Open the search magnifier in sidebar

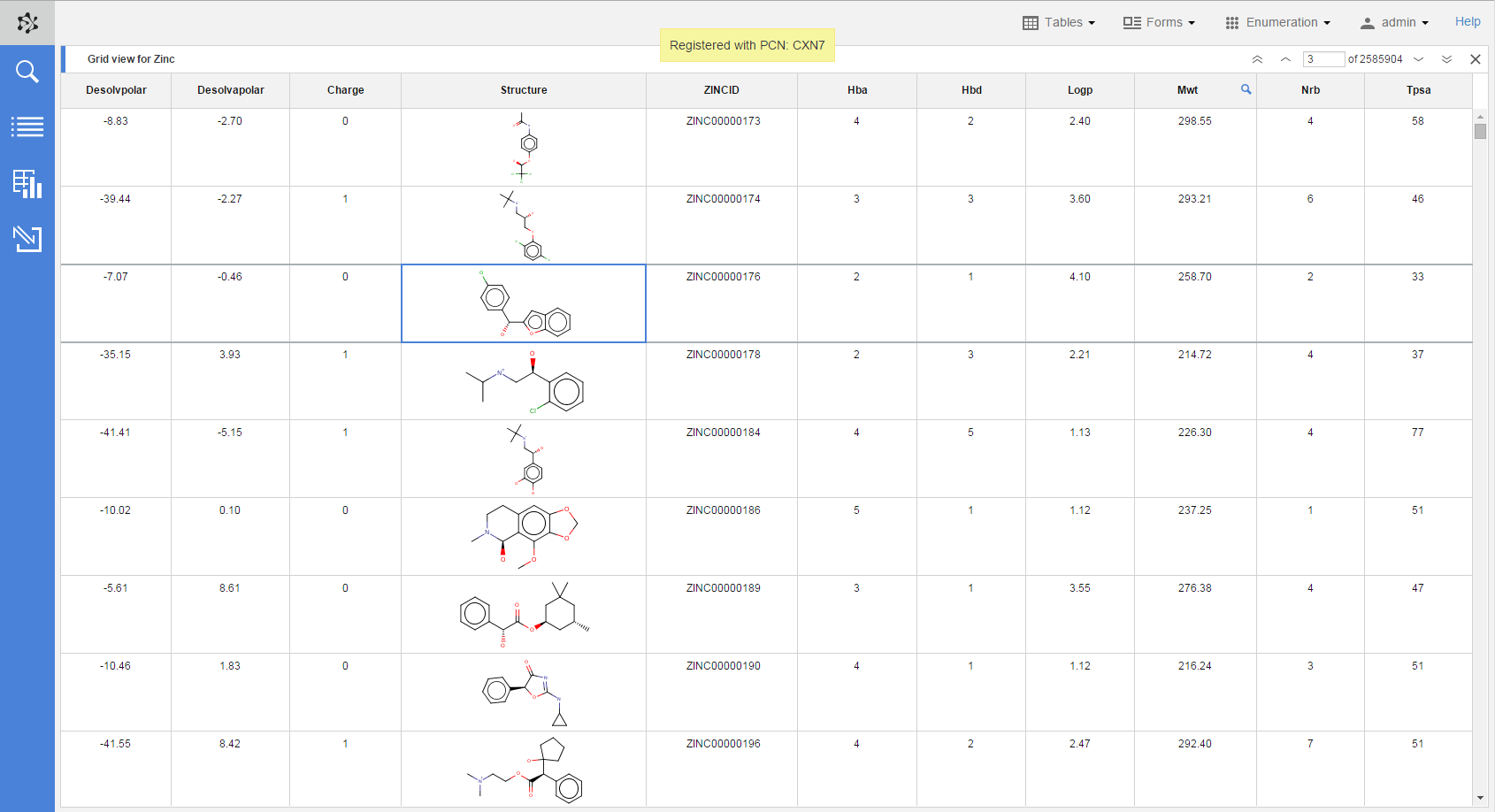click(x=27, y=72)
